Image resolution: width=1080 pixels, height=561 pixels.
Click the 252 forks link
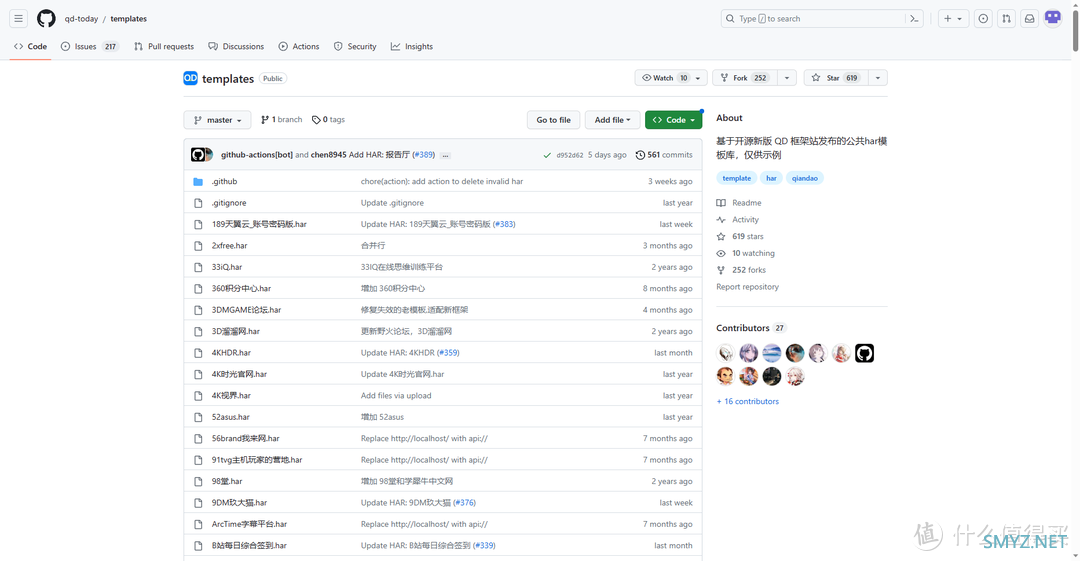coord(741,270)
